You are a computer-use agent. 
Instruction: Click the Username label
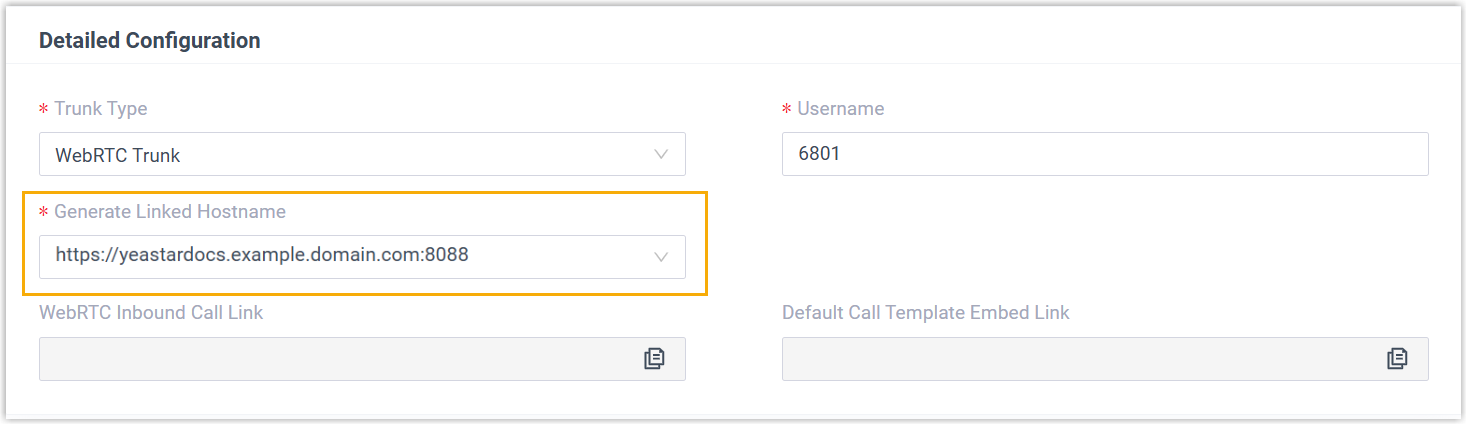tap(840, 108)
